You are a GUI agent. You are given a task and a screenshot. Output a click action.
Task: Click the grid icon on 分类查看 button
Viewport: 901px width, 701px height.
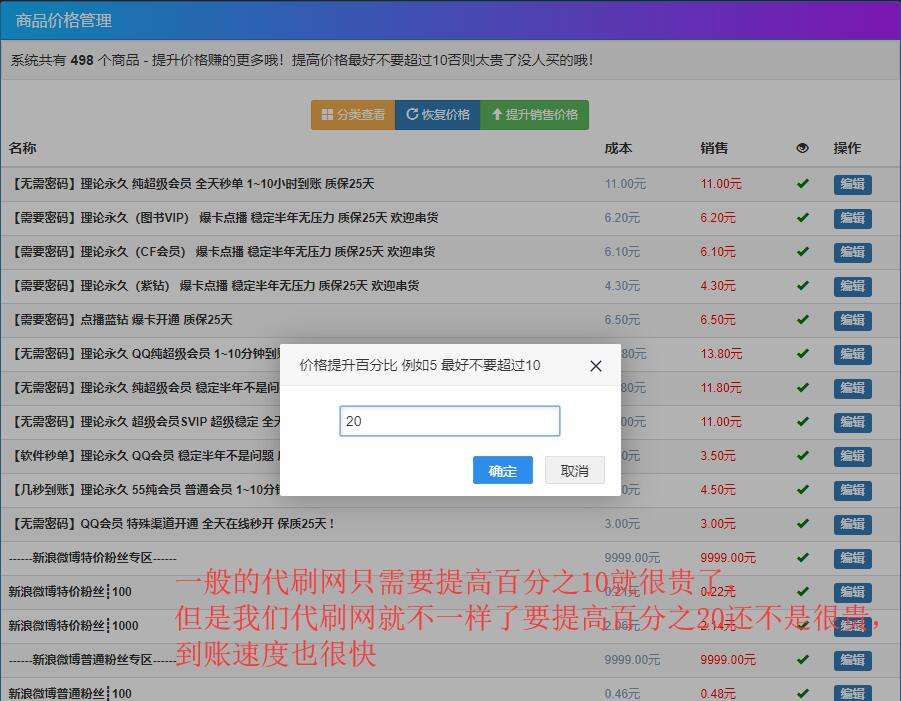(x=327, y=114)
